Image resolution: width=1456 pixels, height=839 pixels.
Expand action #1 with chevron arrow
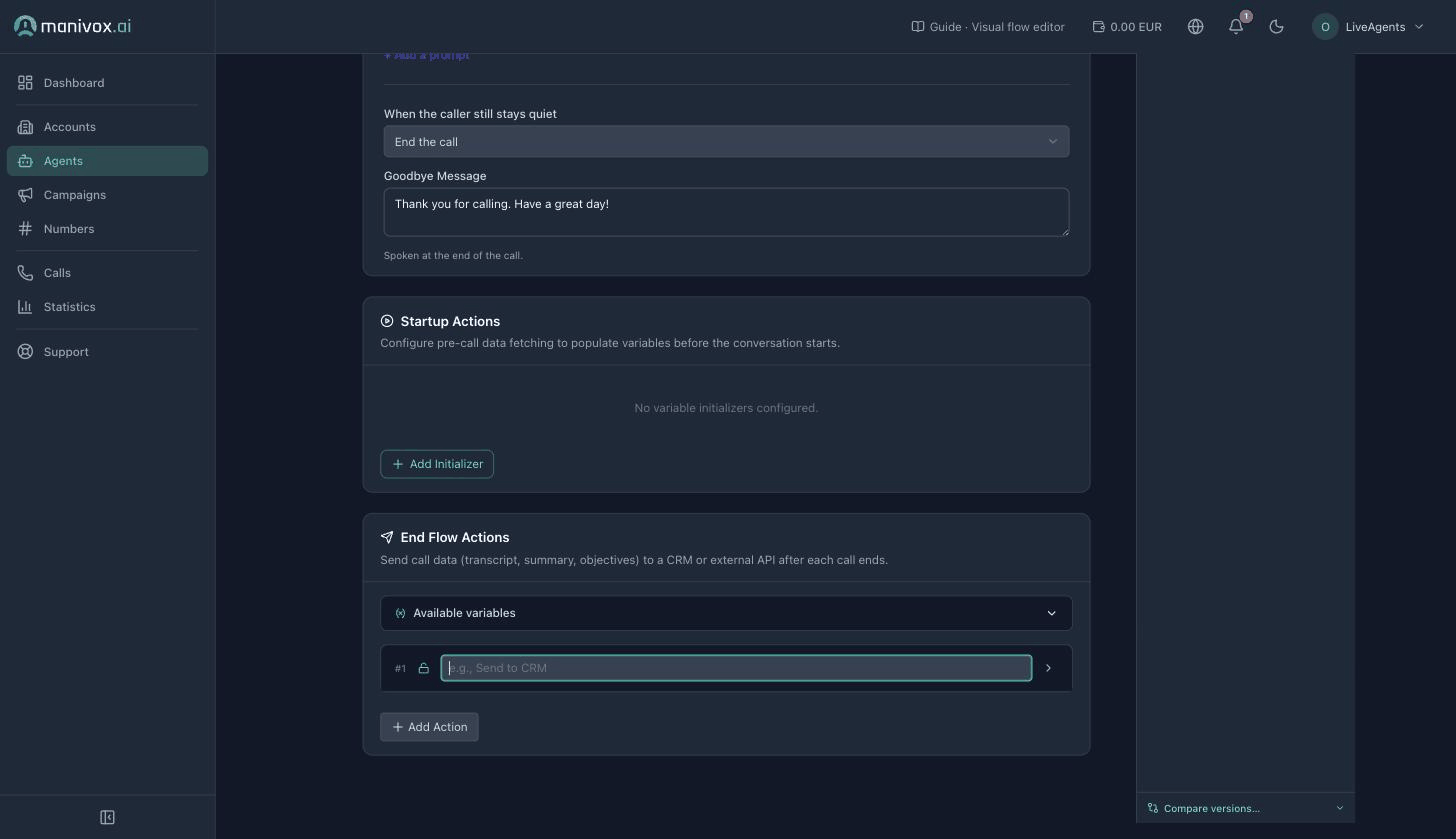pyautogui.click(x=1048, y=668)
